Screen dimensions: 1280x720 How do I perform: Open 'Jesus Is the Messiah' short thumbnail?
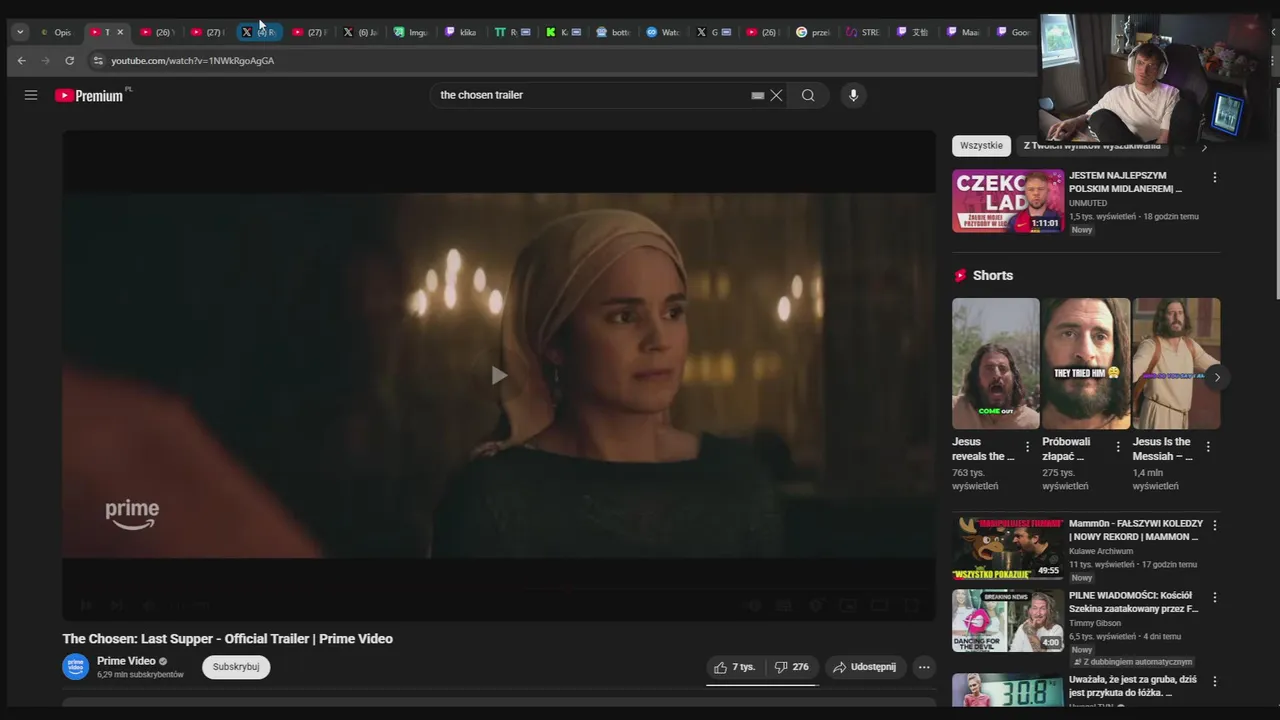point(1176,364)
